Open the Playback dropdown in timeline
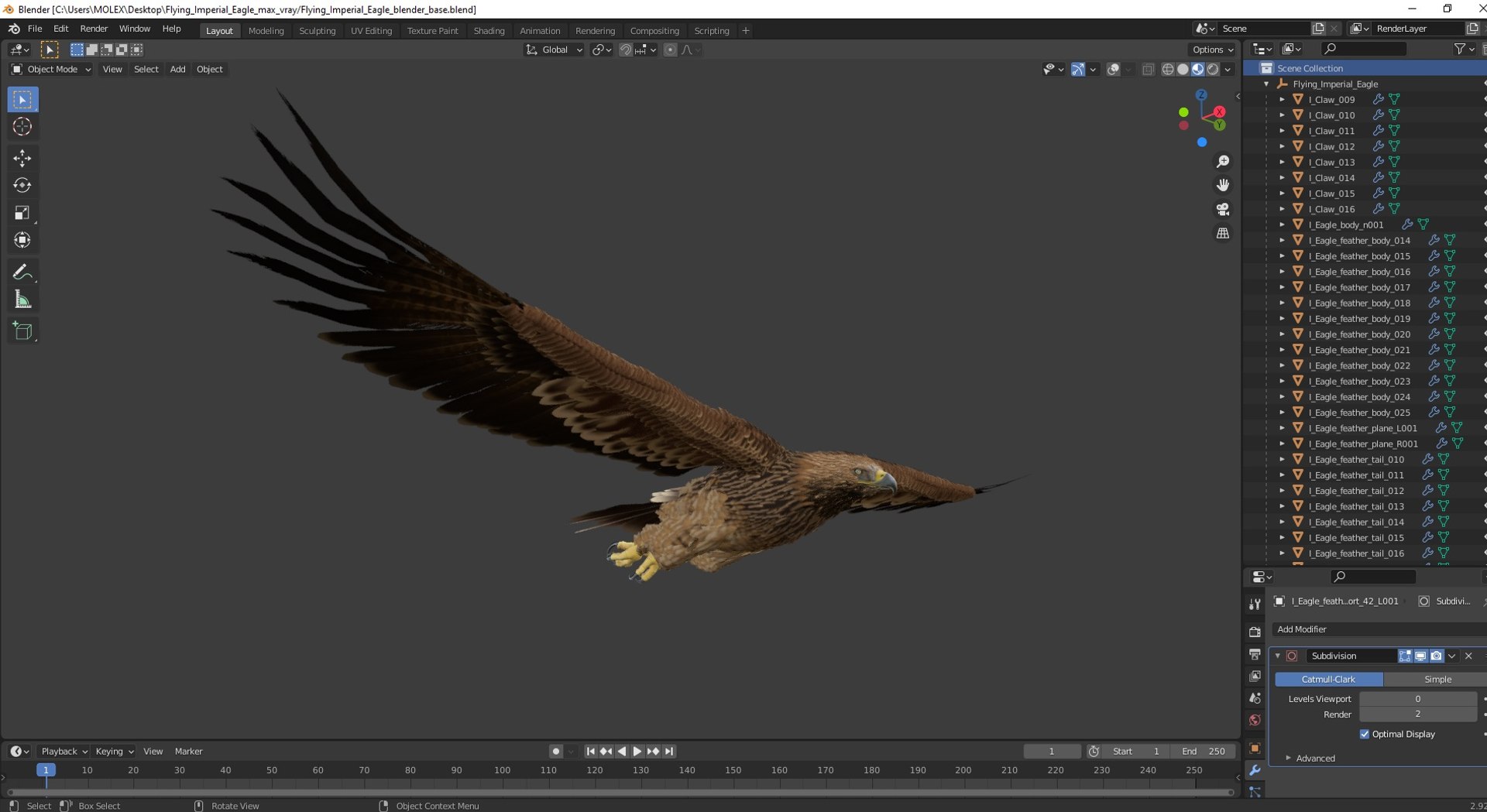1487x812 pixels. click(64, 752)
